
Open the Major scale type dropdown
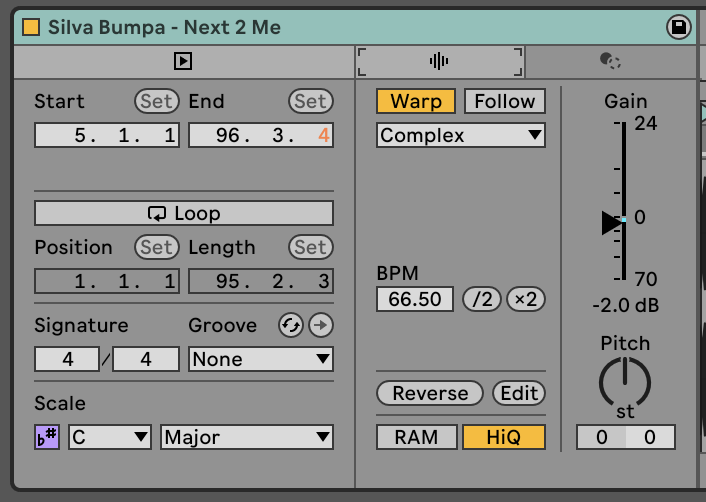(247, 437)
